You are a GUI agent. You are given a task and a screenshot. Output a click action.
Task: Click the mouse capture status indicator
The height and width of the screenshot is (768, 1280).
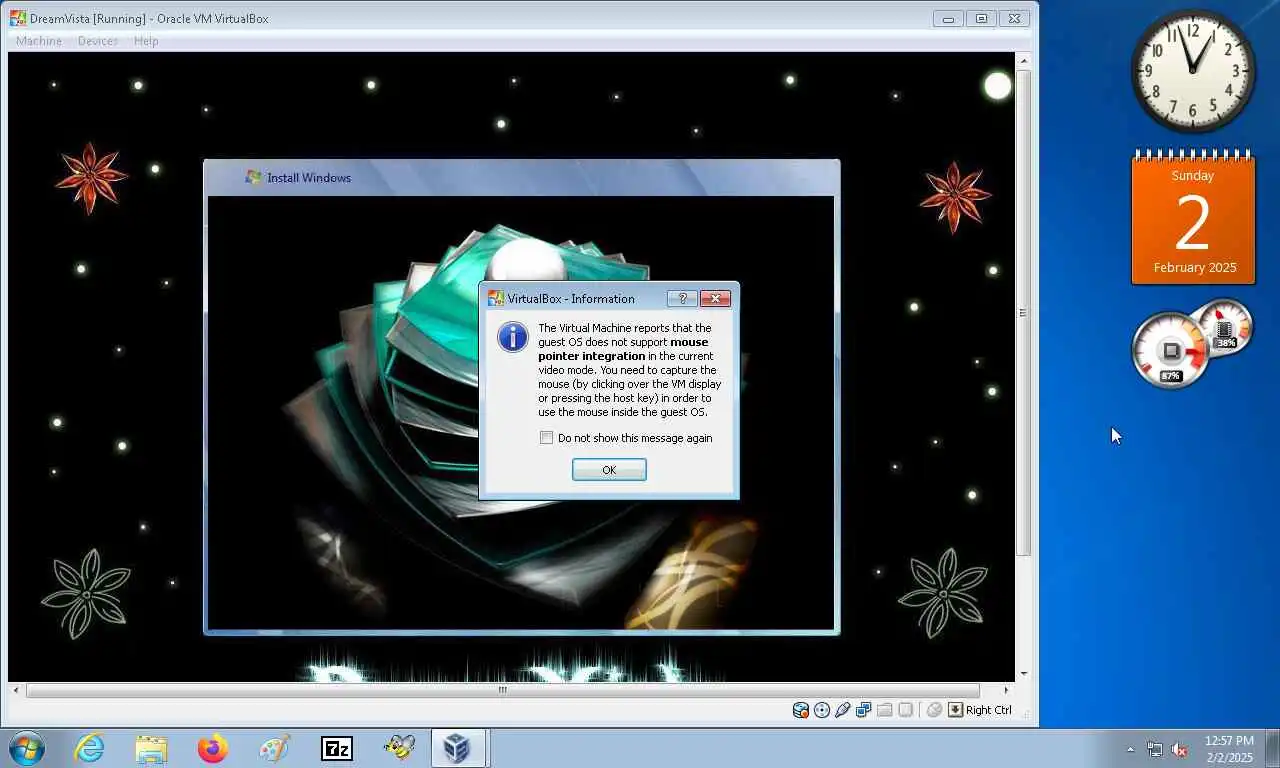934,710
